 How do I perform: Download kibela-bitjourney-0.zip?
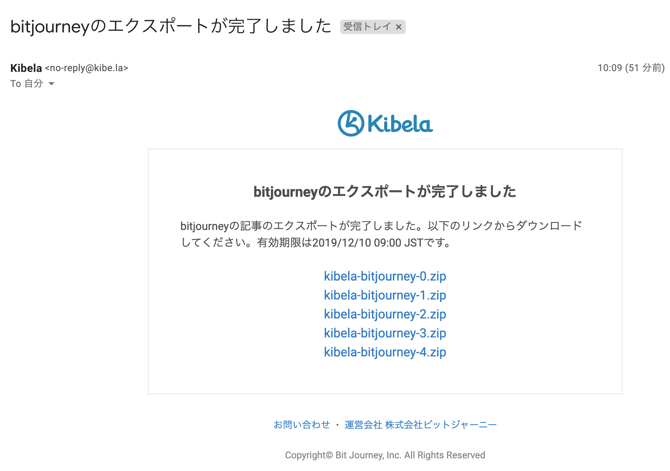click(x=385, y=276)
